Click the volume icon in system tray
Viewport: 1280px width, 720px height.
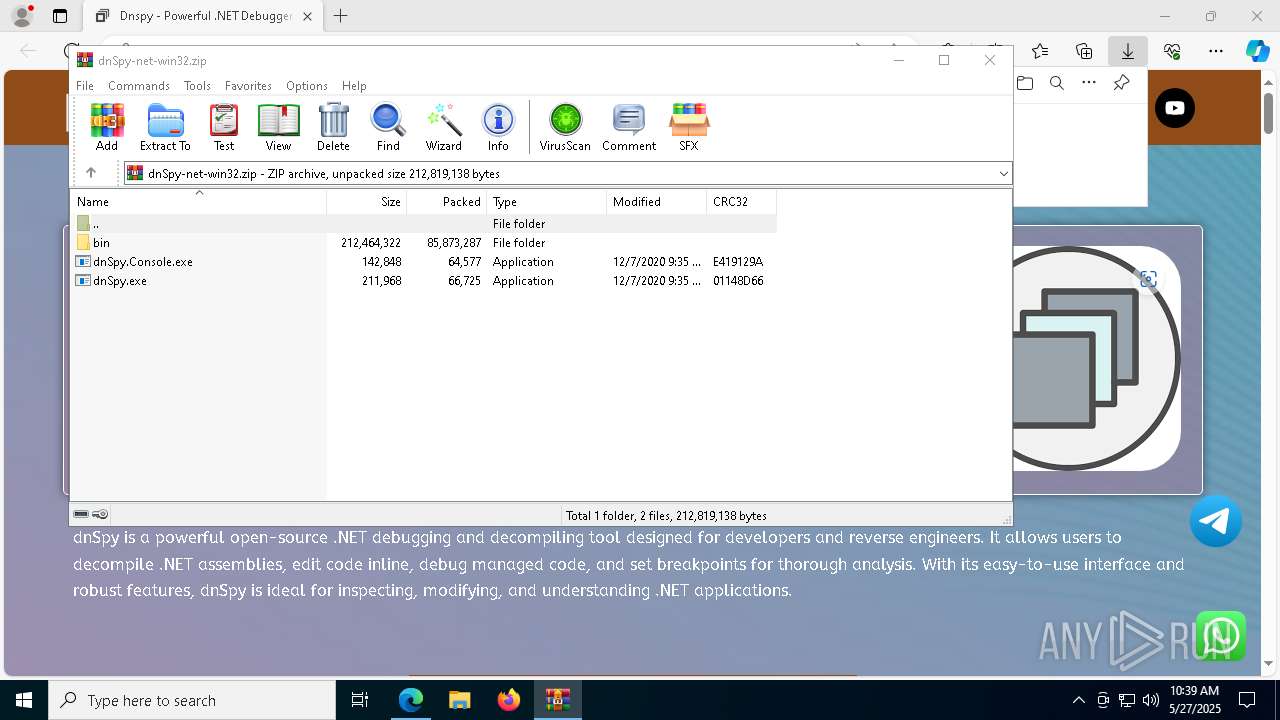(1151, 700)
